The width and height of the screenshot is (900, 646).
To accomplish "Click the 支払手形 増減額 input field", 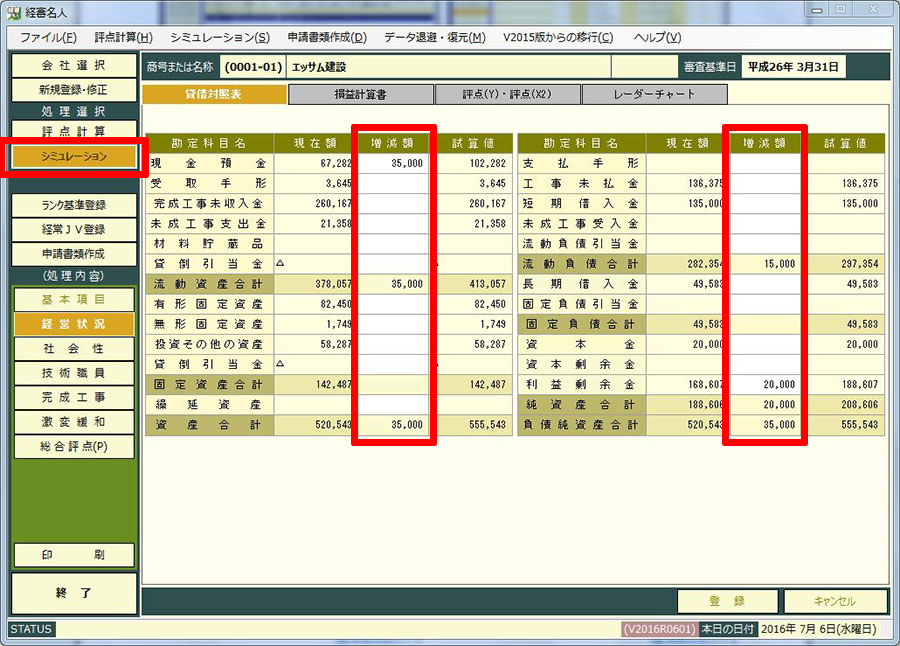I will (765, 164).
